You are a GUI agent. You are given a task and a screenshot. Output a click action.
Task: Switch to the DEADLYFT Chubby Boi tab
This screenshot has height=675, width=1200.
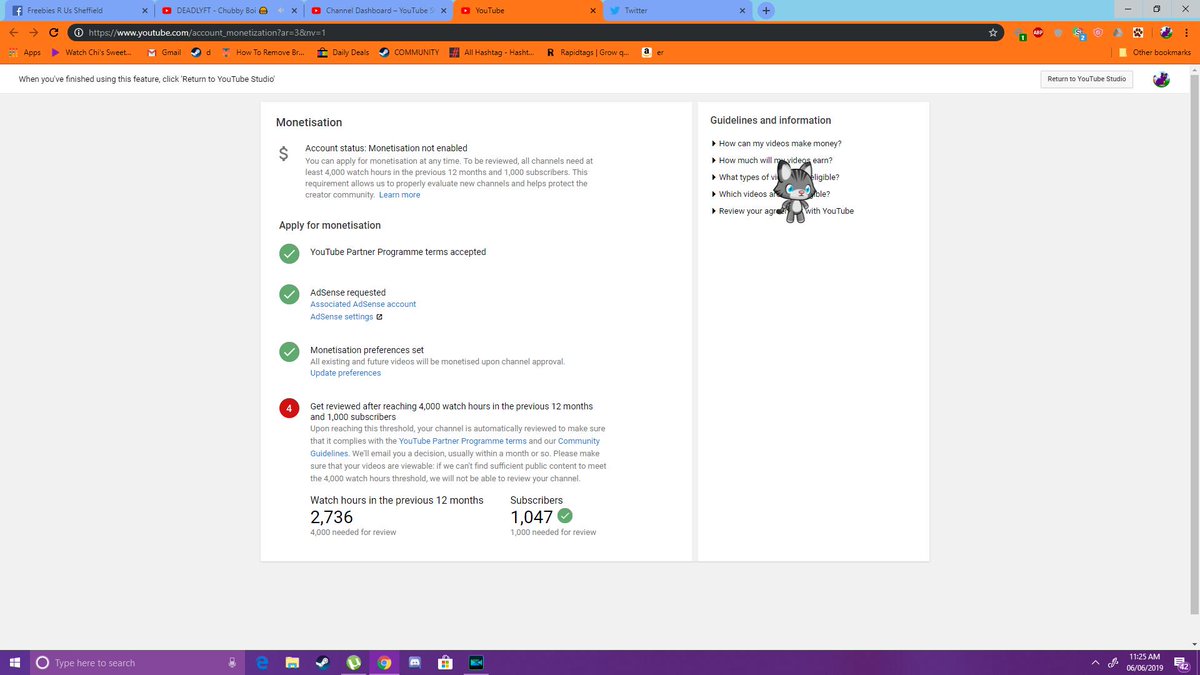[230, 10]
